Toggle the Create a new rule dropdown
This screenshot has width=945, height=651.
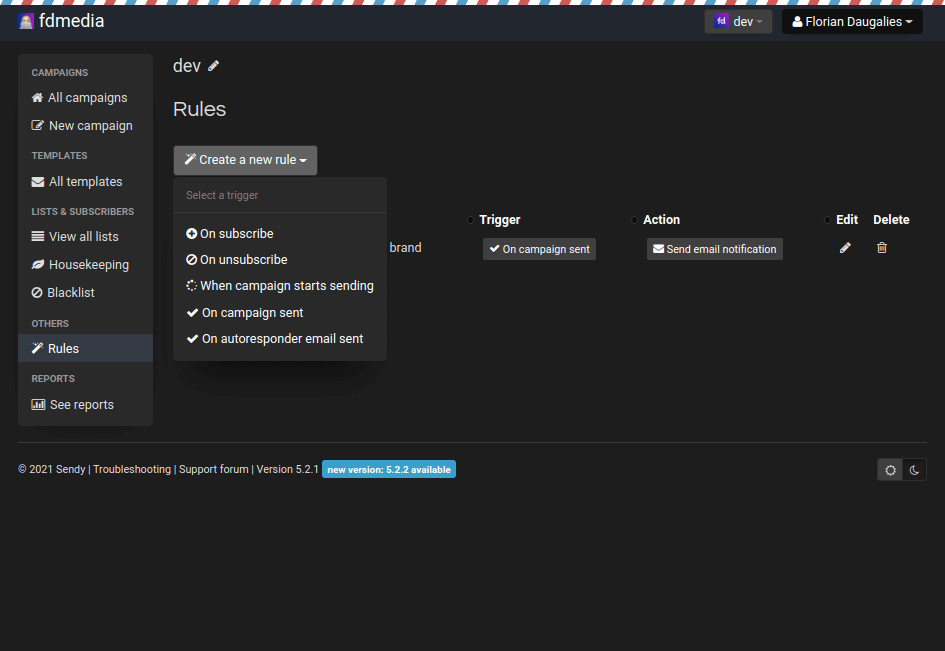pos(245,160)
